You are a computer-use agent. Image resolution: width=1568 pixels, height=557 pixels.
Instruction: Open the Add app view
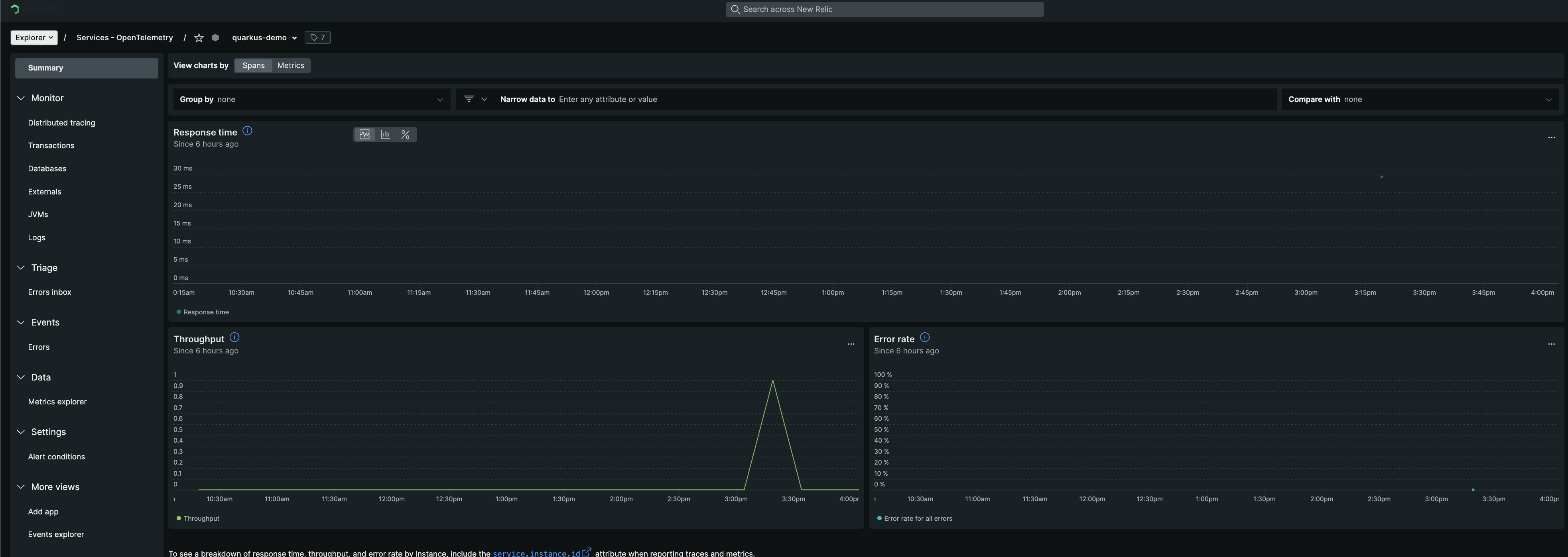pos(43,512)
